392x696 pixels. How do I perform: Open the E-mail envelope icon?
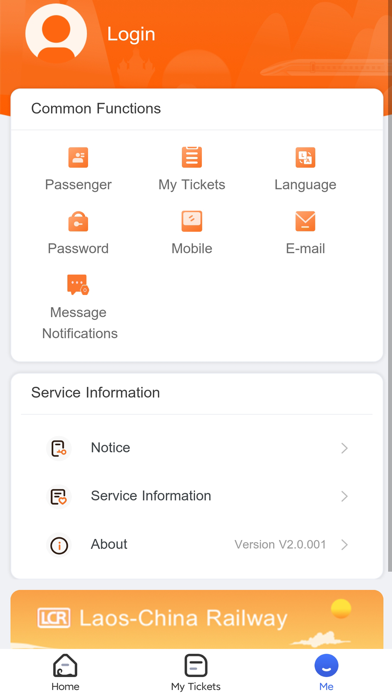[305, 221]
